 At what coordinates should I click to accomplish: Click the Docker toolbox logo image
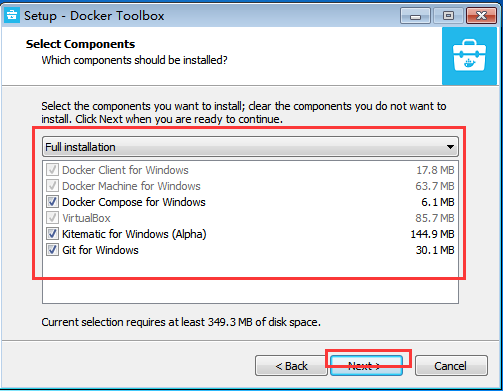pos(469,56)
